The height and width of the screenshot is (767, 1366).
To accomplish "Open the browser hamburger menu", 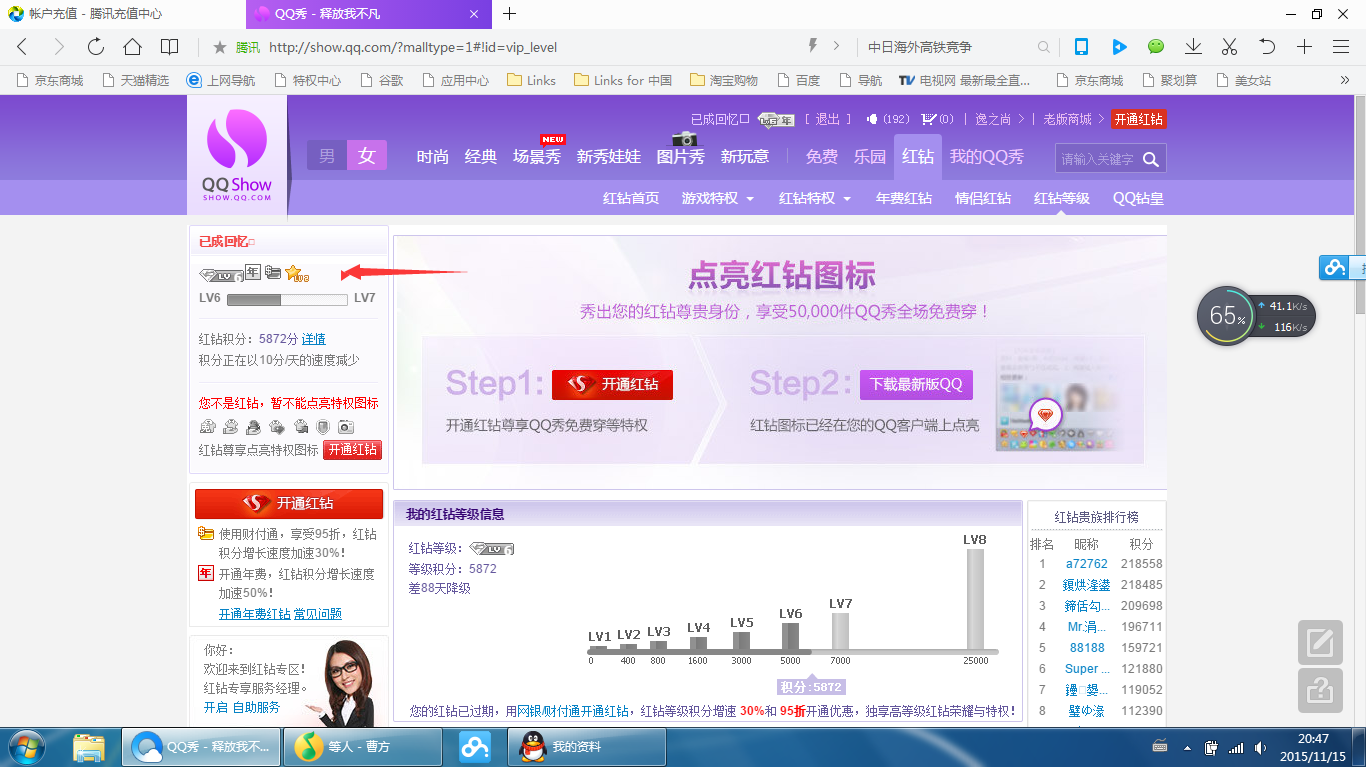I will pyautogui.click(x=1341, y=47).
